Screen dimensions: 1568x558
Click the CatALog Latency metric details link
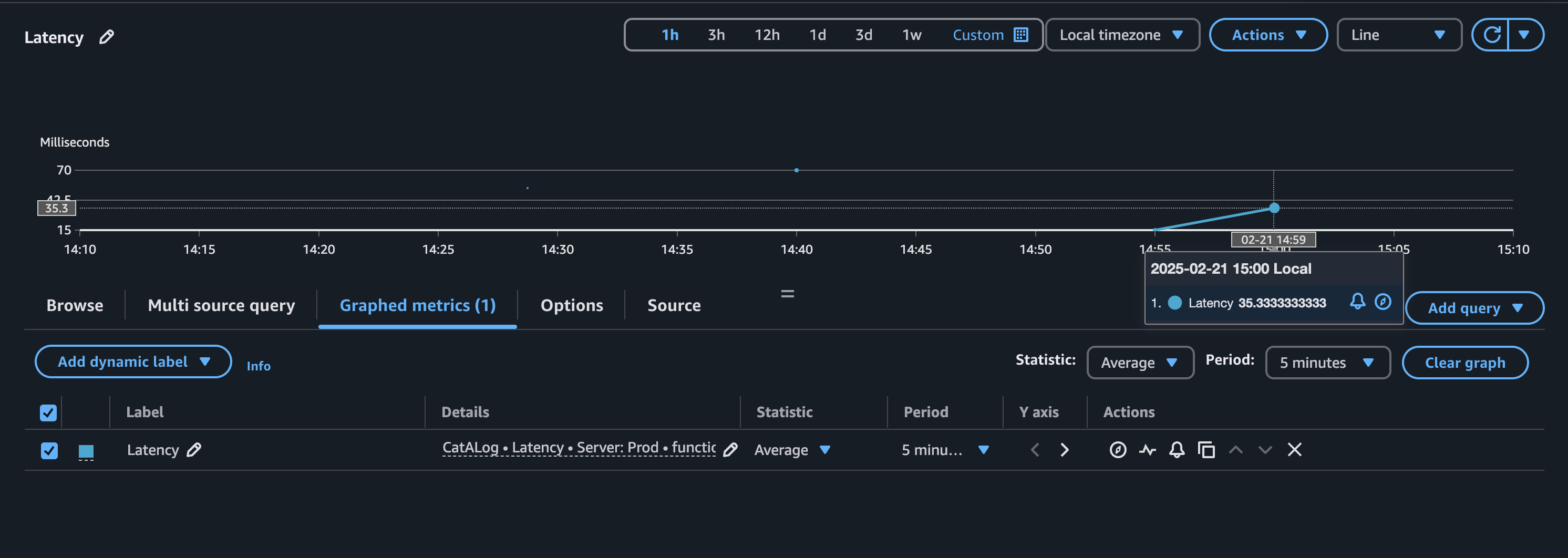click(579, 448)
